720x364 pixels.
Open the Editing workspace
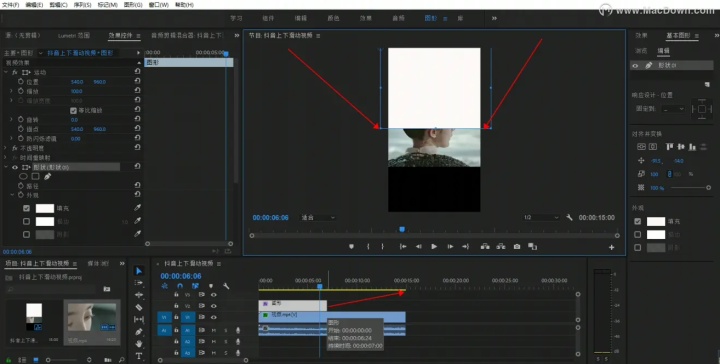pos(301,18)
